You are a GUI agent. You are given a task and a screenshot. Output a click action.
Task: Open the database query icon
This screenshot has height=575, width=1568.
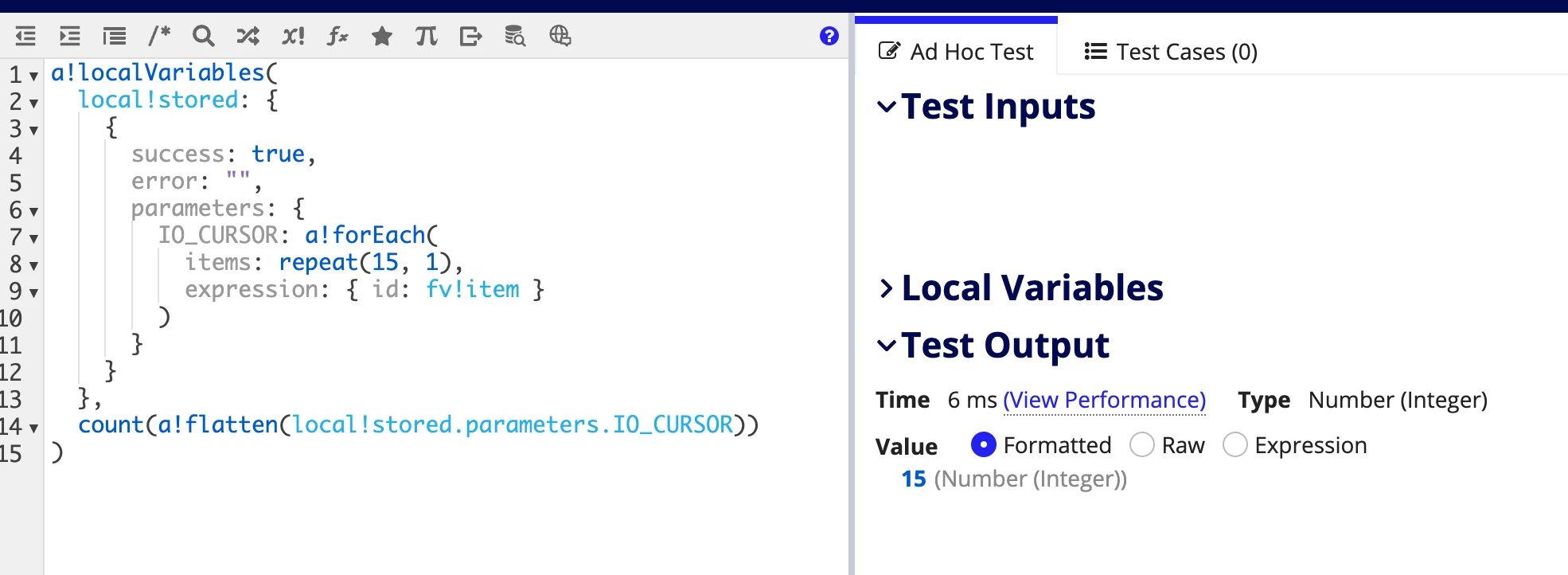(x=515, y=36)
